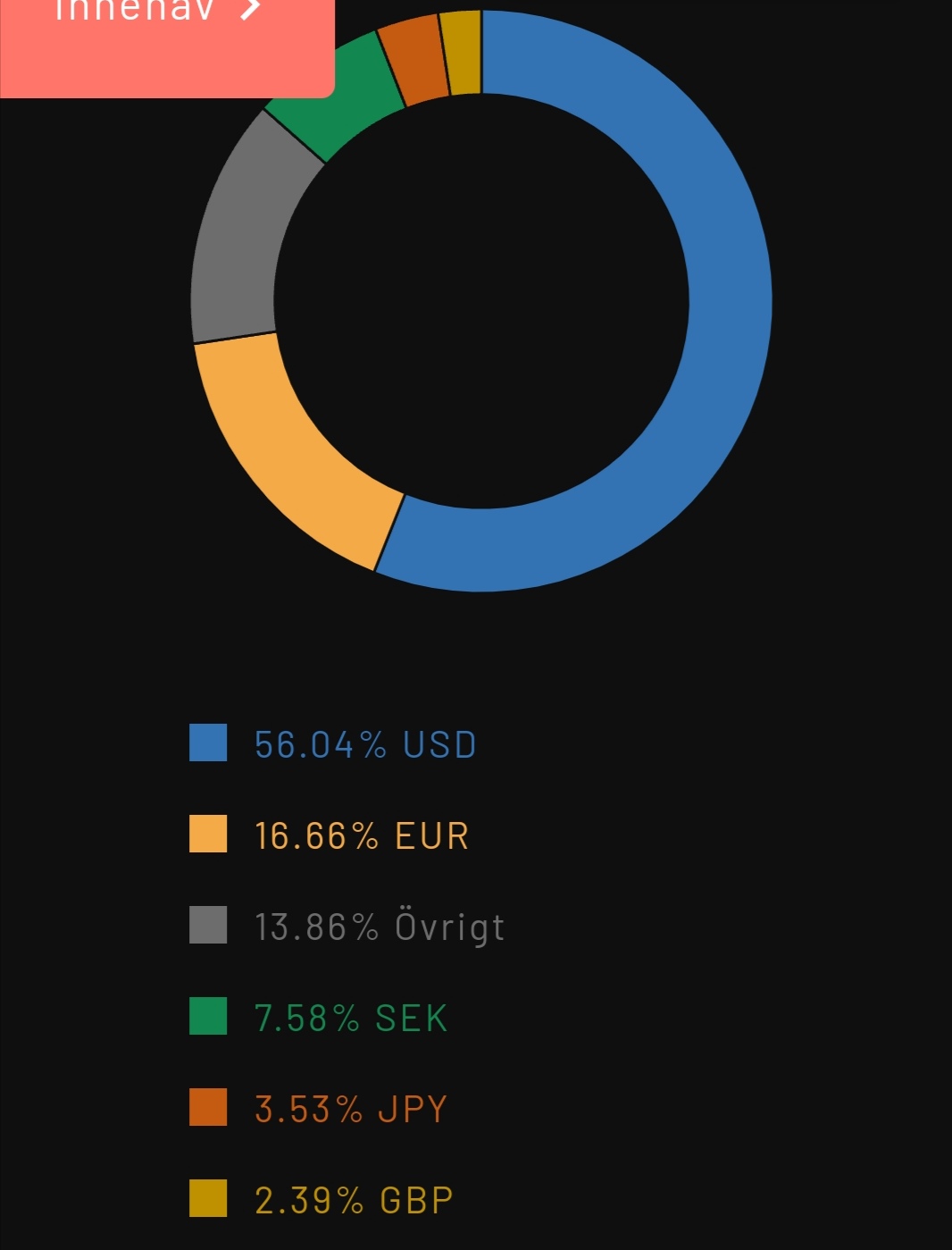Click the Innehav button label
This screenshot has width=952, height=1250.
[134, 11]
